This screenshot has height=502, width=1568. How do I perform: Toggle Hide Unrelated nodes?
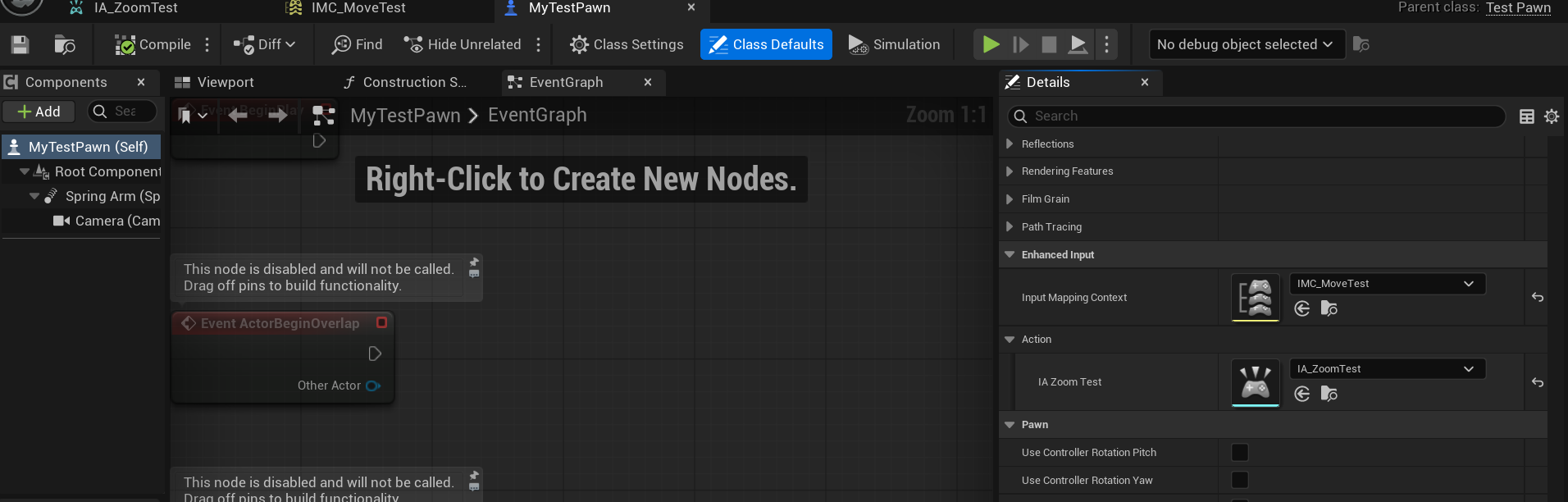tap(463, 44)
